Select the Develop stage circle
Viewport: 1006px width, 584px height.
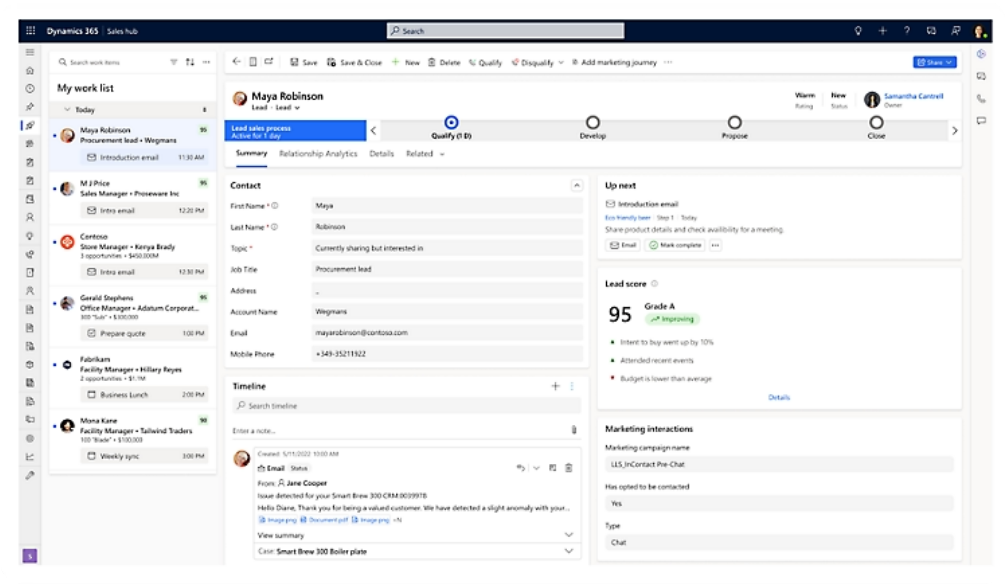point(593,122)
